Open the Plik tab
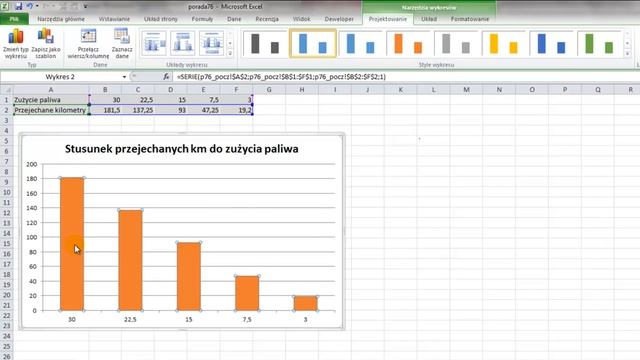Image resolution: width=640 pixels, height=360 pixels. pos(14,19)
